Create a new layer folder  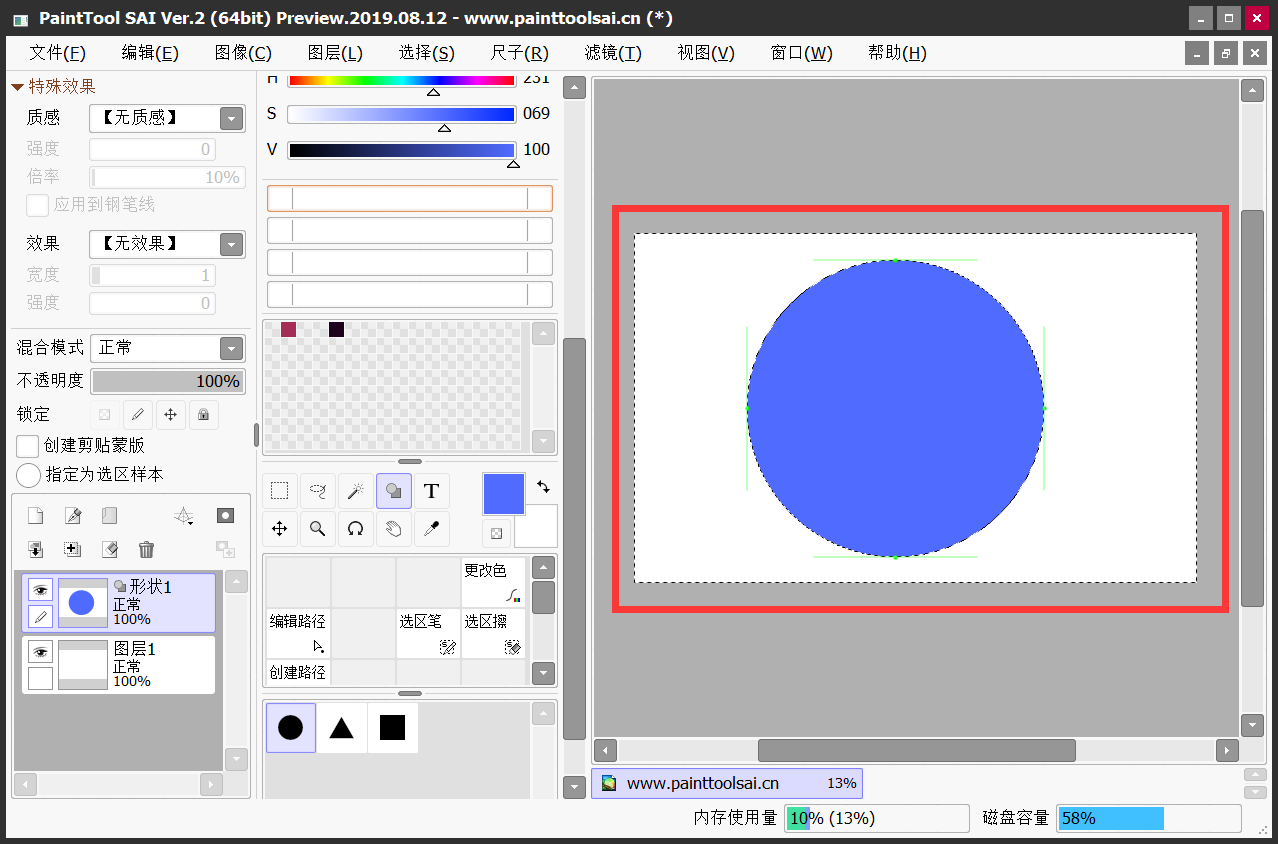109,516
